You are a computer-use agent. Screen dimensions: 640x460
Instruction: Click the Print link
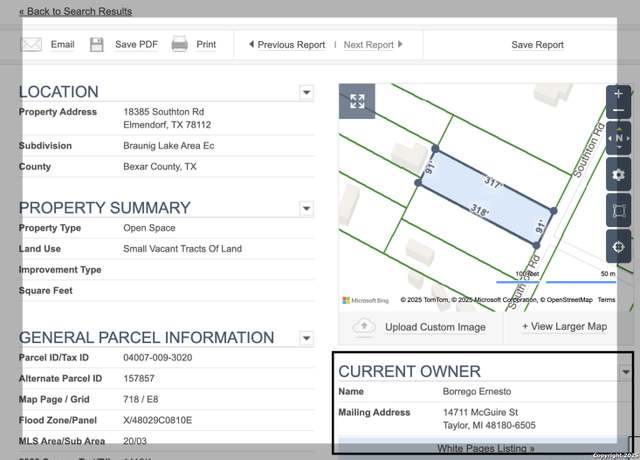click(206, 44)
